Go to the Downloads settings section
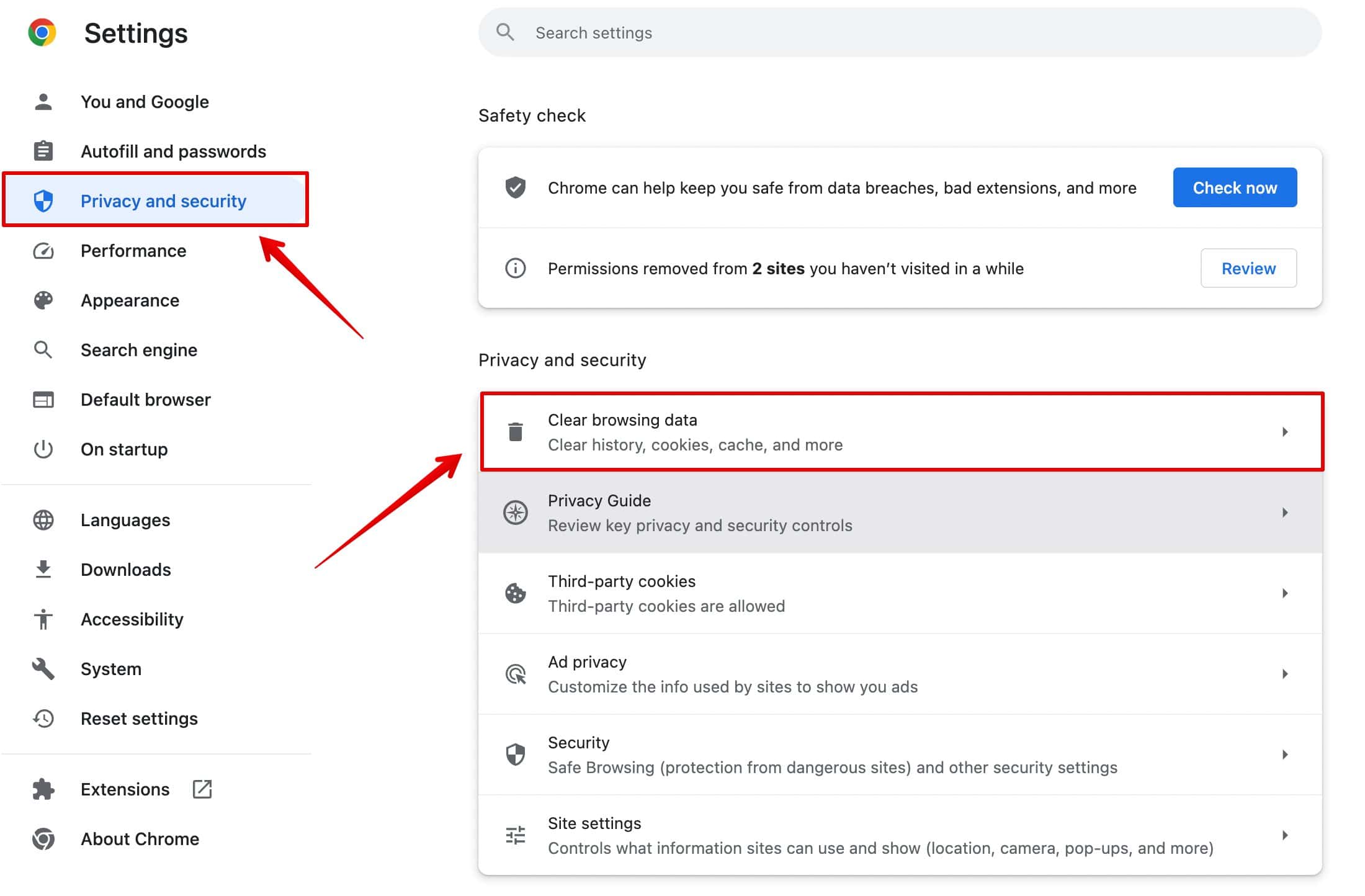 click(x=126, y=570)
